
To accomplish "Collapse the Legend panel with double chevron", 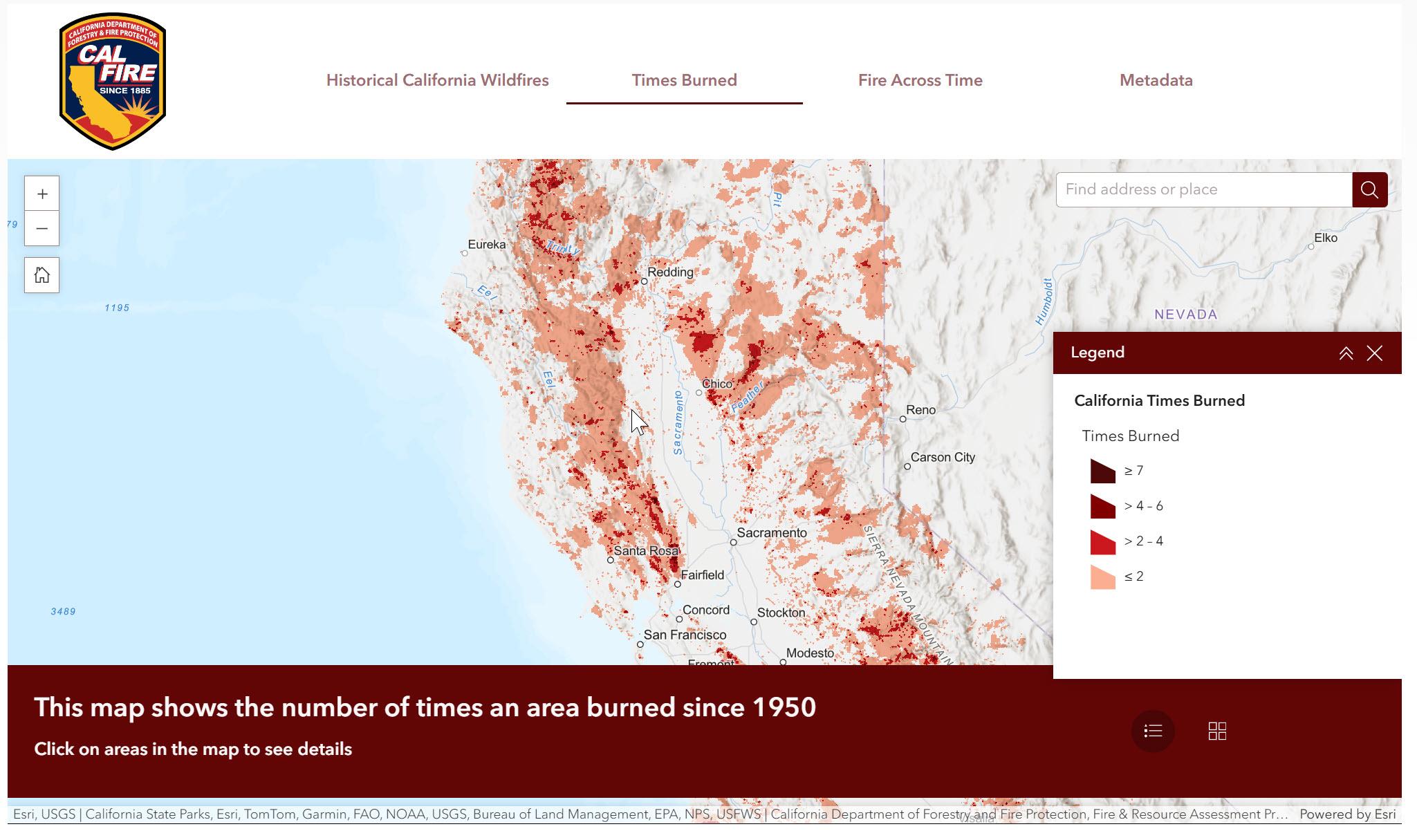I will point(1345,353).
